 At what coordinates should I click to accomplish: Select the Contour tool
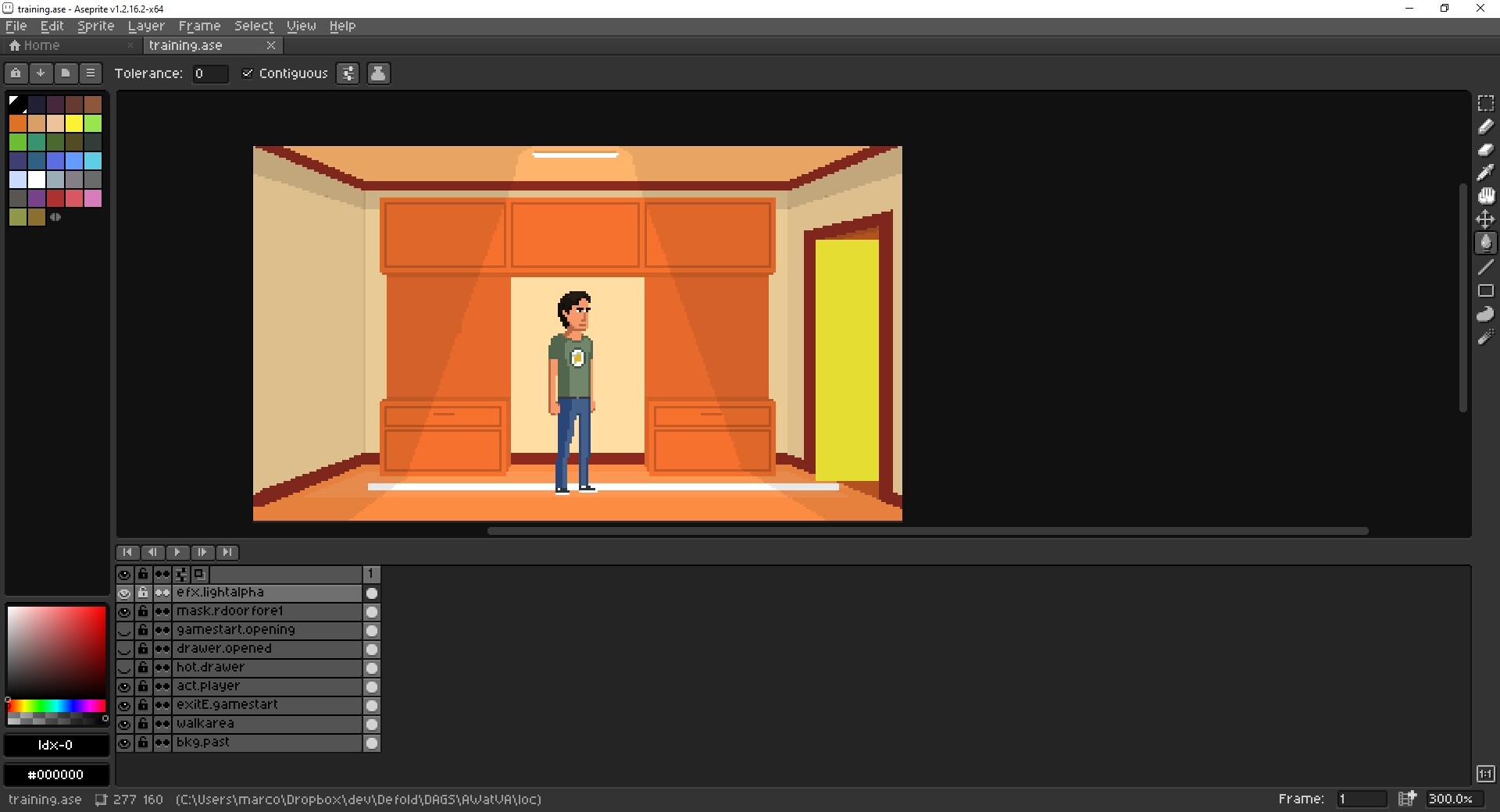[1485, 315]
